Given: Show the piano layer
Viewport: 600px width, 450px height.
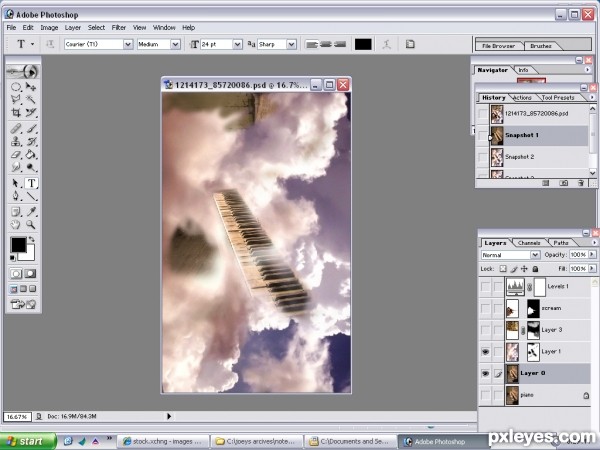Looking at the screenshot, I should 485,395.
